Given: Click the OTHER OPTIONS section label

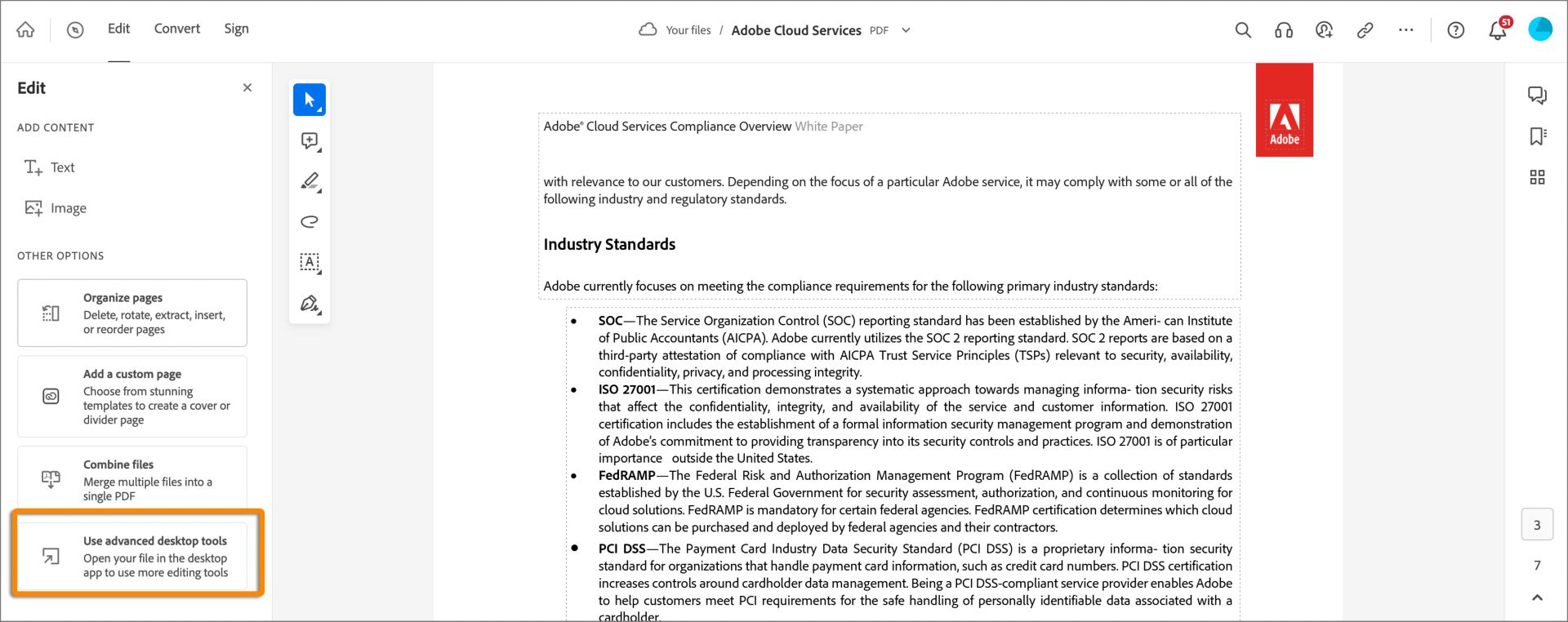Looking at the screenshot, I should pyautogui.click(x=60, y=255).
